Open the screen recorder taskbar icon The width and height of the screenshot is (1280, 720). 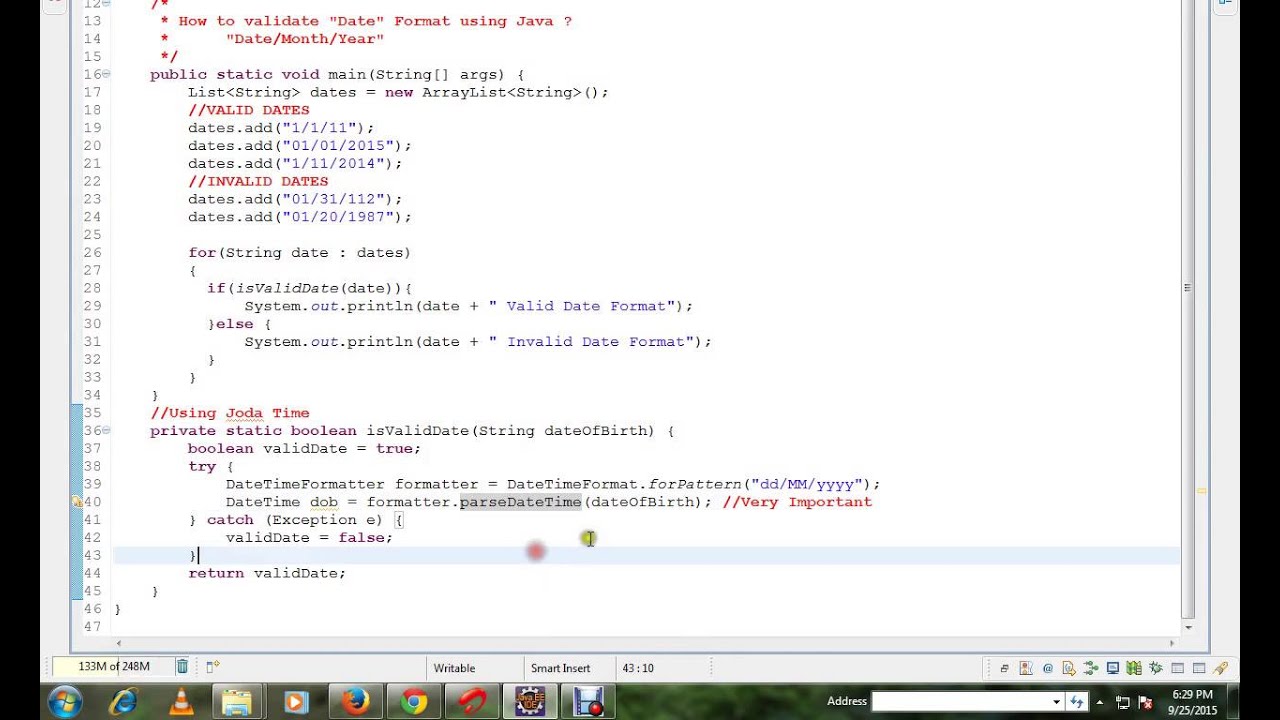pos(589,701)
